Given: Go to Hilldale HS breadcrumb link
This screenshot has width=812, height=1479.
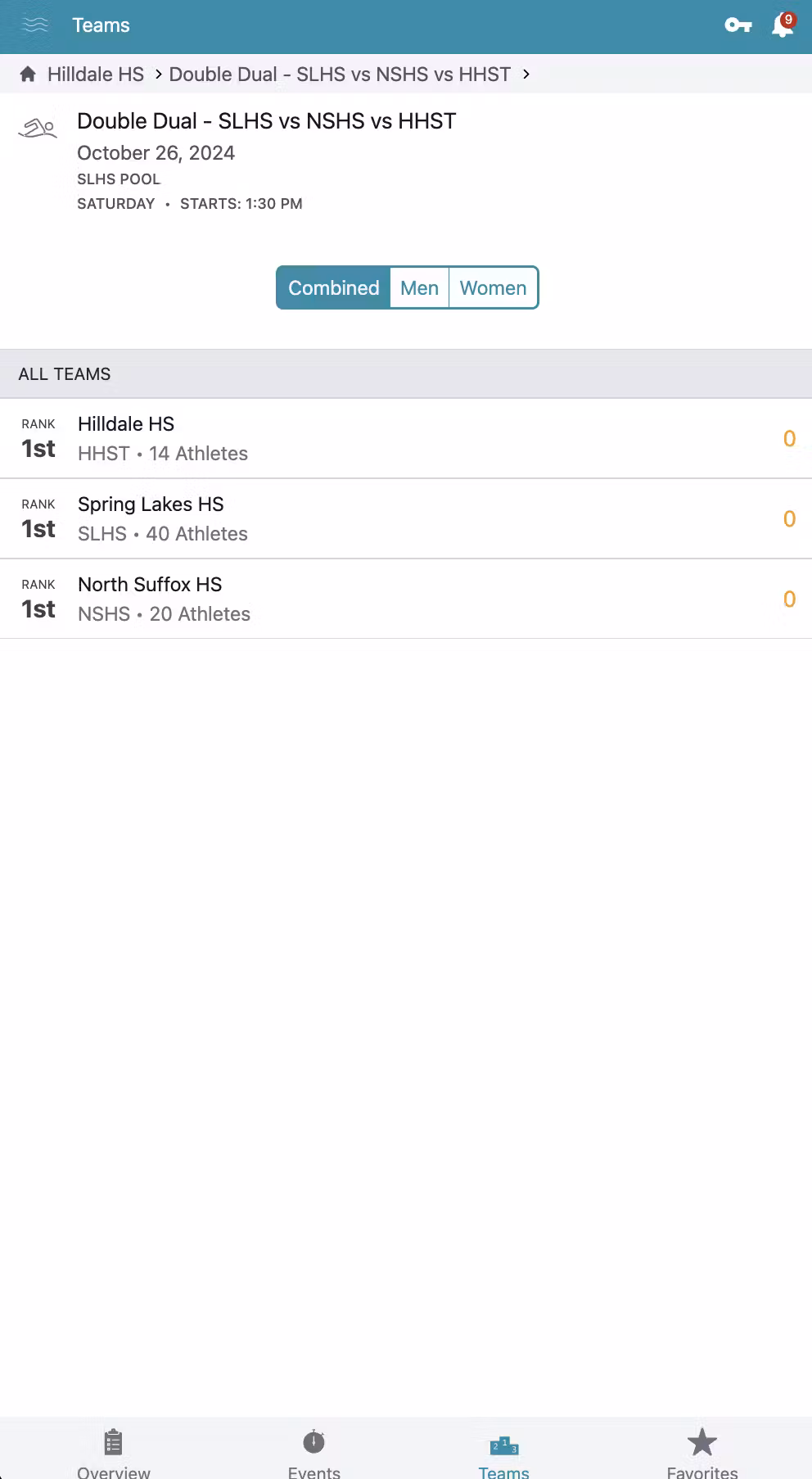Looking at the screenshot, I should tap(96, 75).
